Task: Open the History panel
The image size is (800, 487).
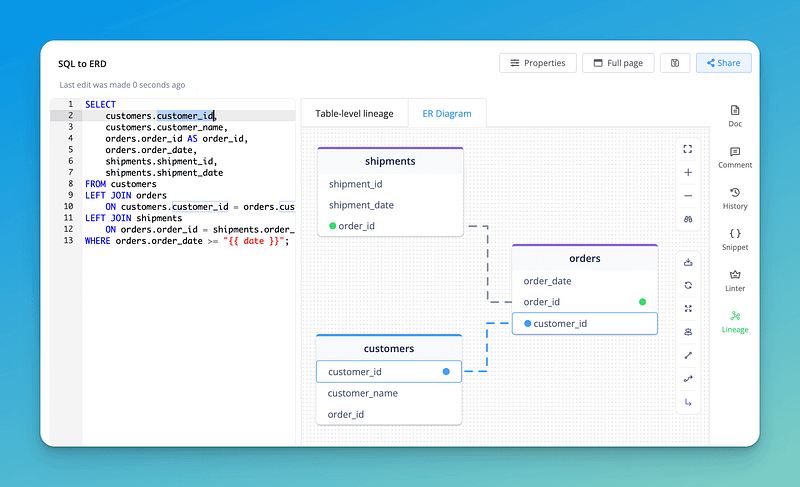Action: coord(735,198)
